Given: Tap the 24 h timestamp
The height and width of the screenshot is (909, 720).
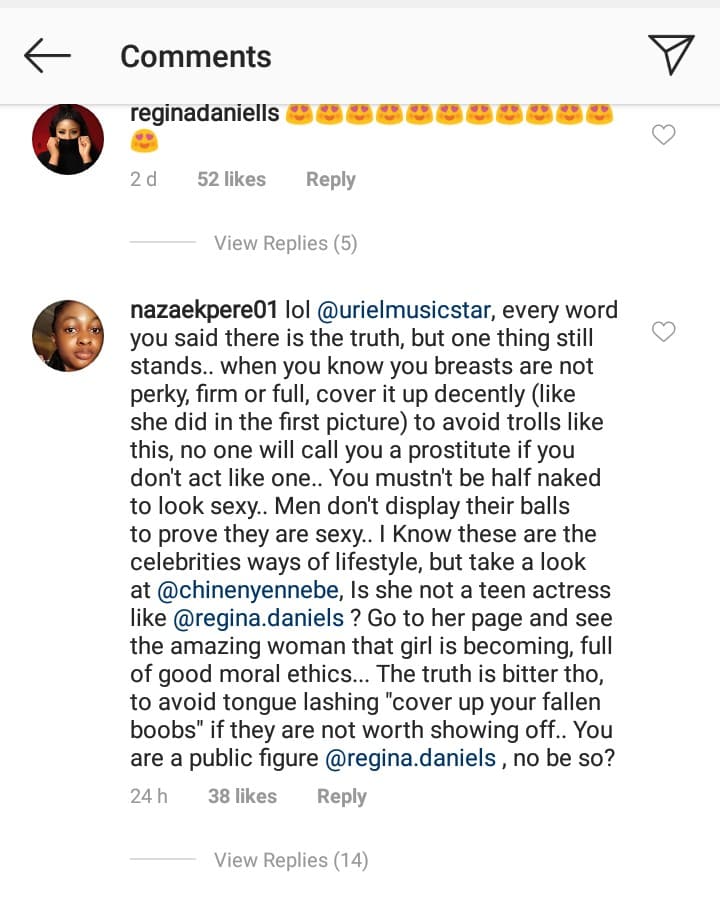Looking at the screenshot, I should (149, 797).
